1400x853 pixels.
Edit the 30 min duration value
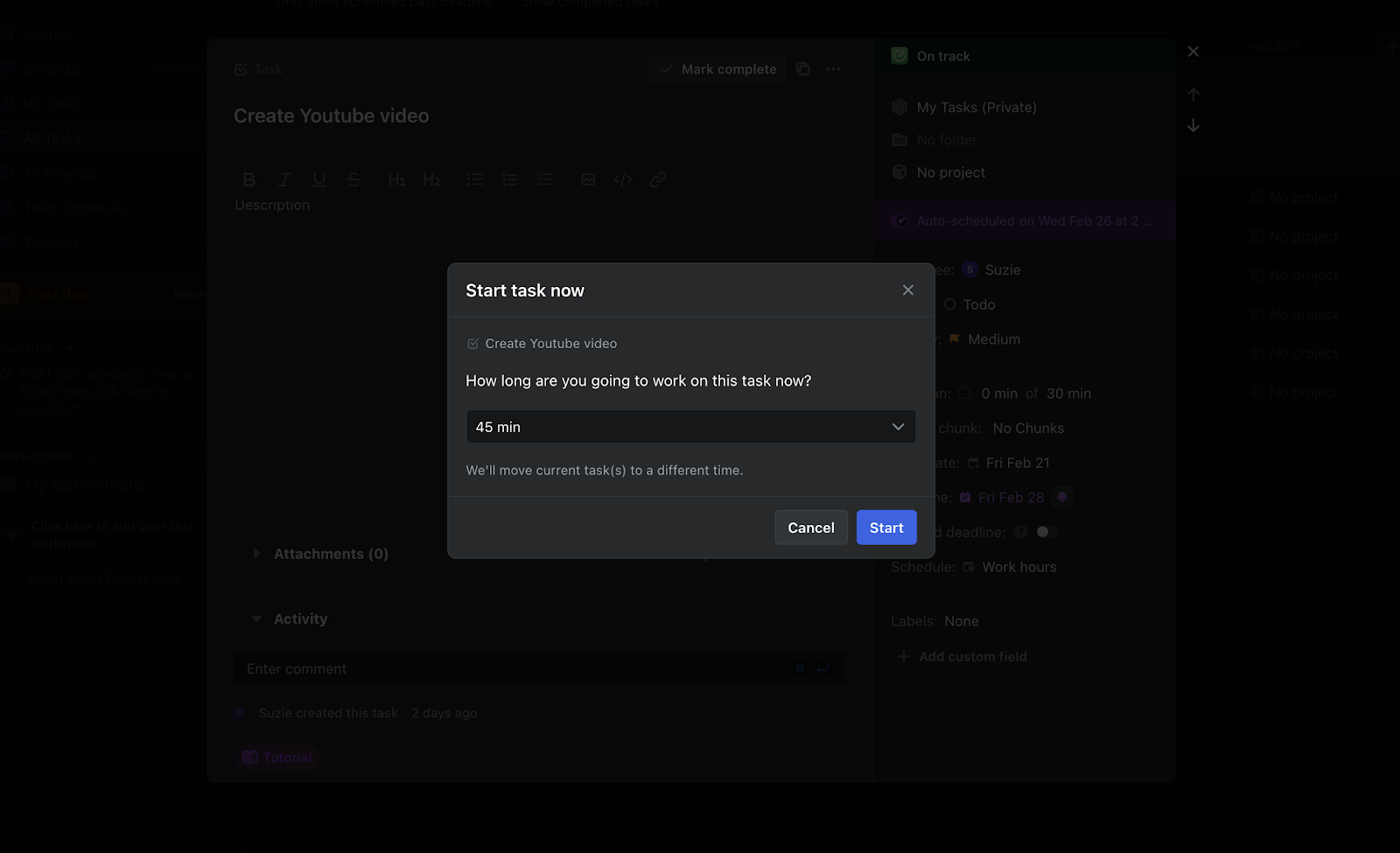(1068, 394)
